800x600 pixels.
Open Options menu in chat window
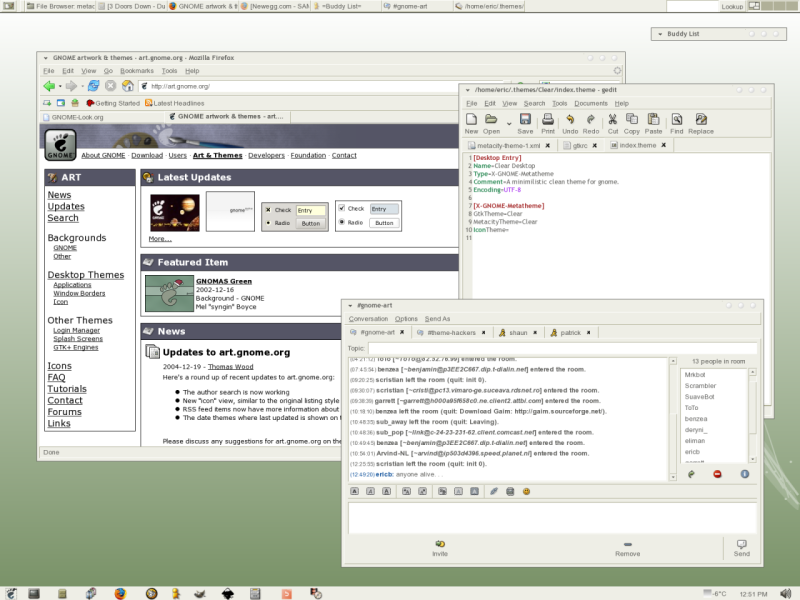click(406, 319)
